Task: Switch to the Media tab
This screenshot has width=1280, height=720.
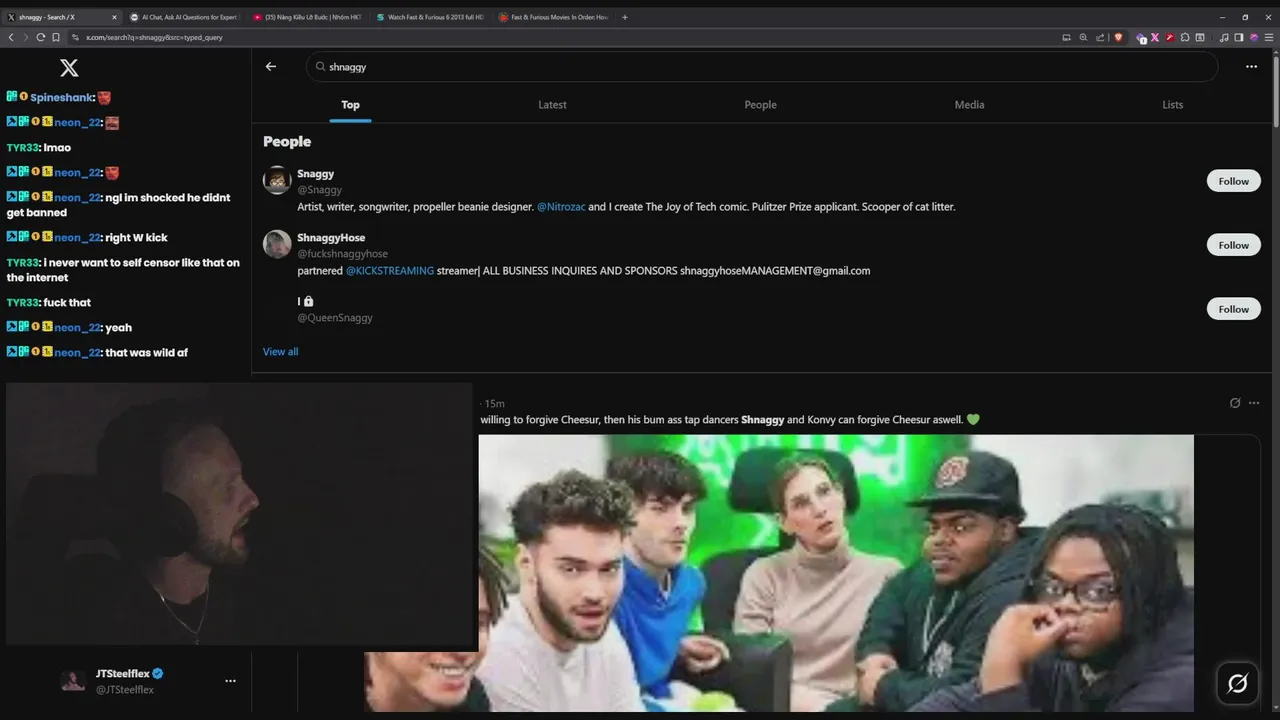Action: coord(969,104)
